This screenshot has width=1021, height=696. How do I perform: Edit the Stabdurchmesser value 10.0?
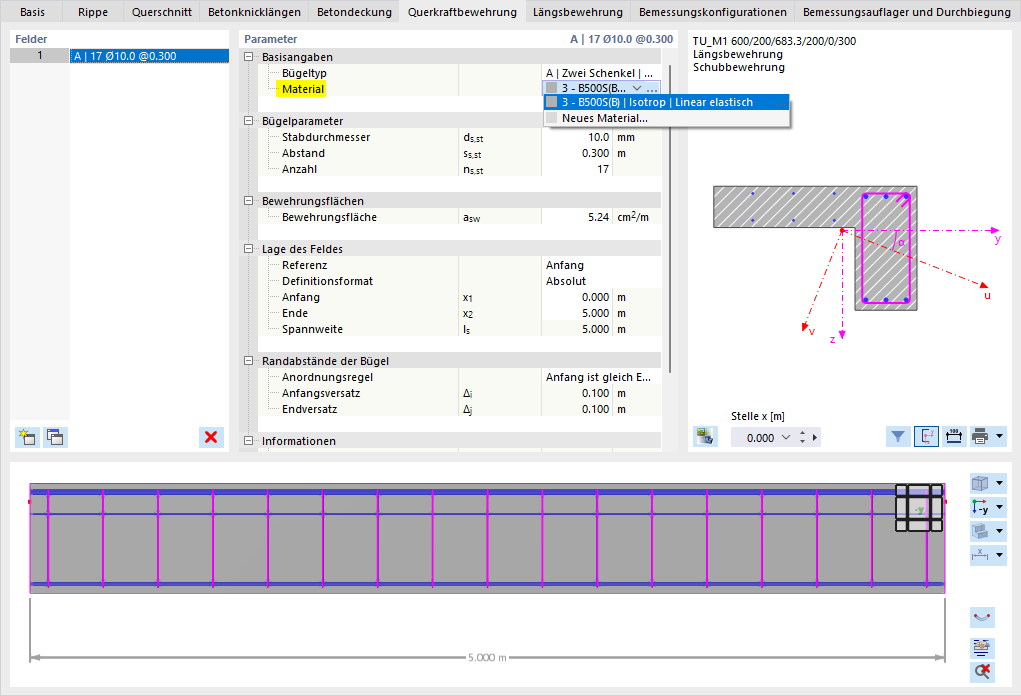coord(578,137)
